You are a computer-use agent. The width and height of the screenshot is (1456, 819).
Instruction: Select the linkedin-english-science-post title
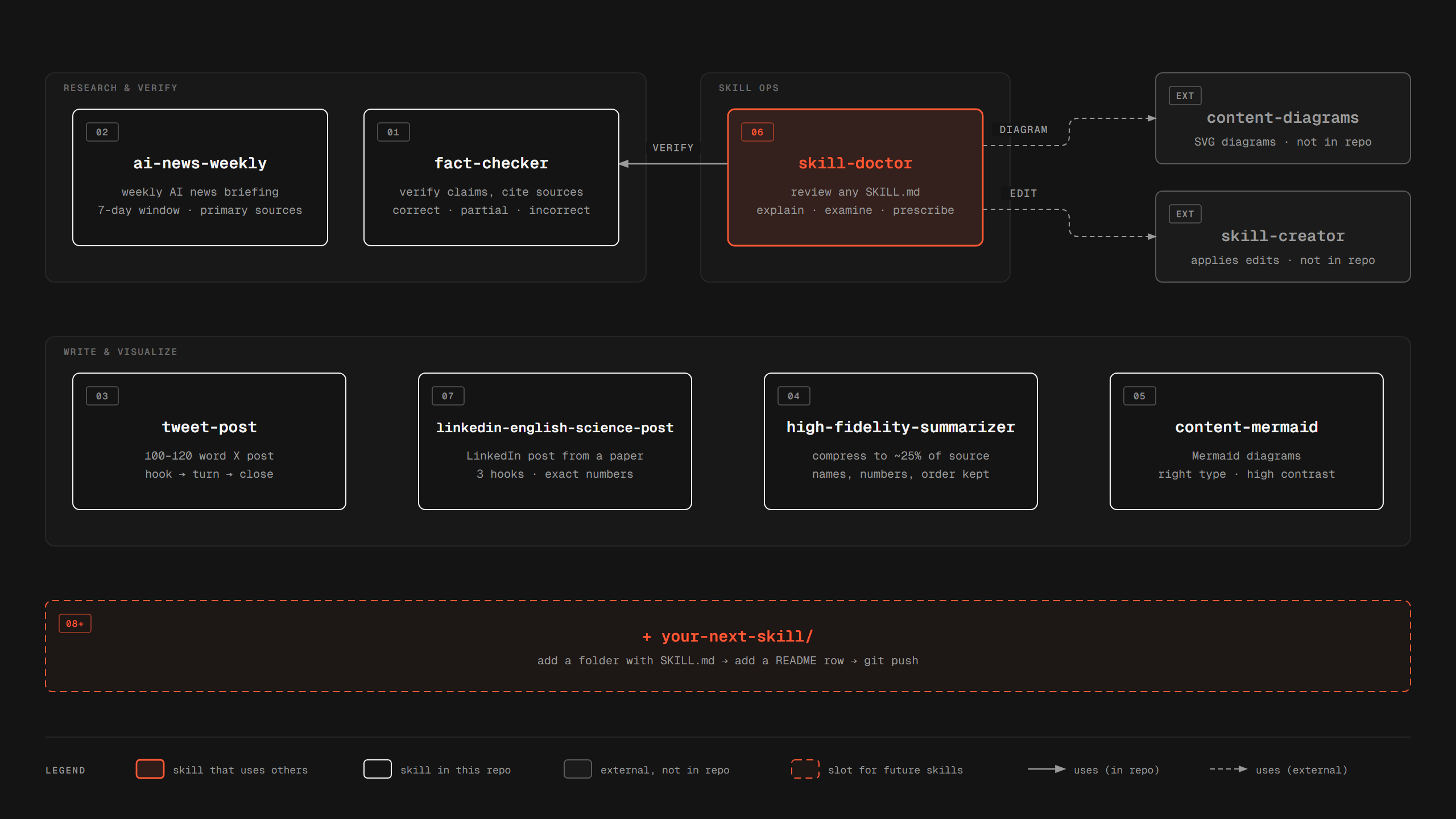[x=555, y=428]
